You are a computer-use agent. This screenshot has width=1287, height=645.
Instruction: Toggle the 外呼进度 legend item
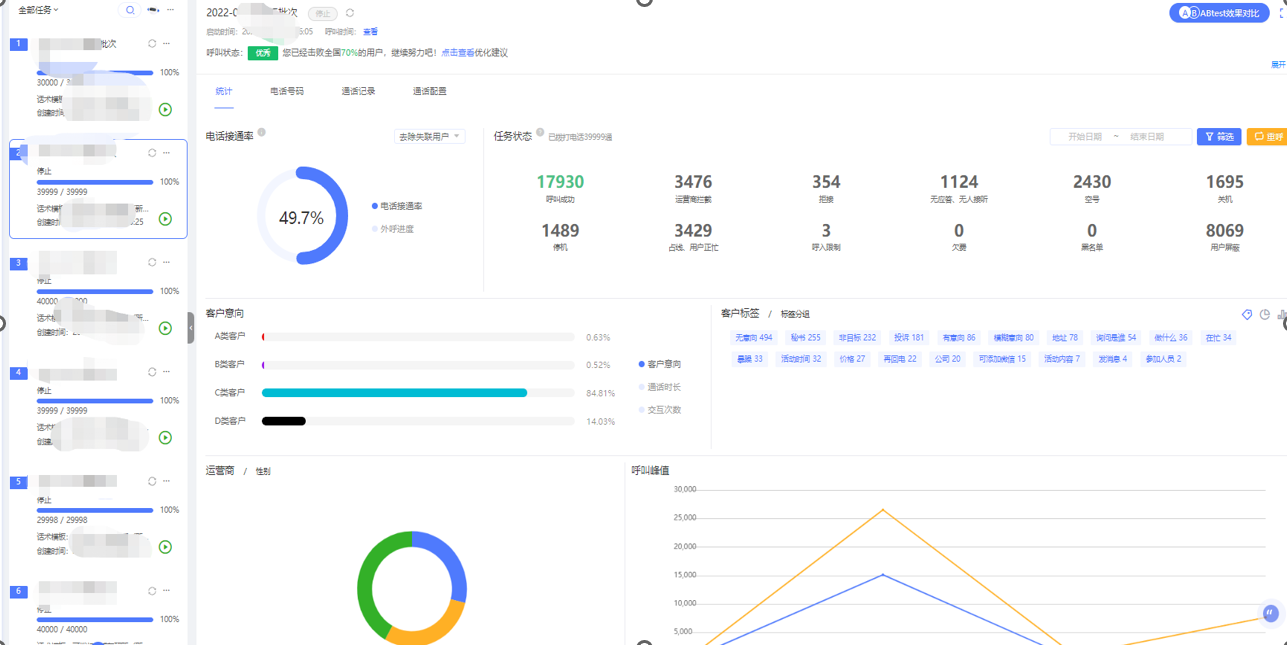396,229
